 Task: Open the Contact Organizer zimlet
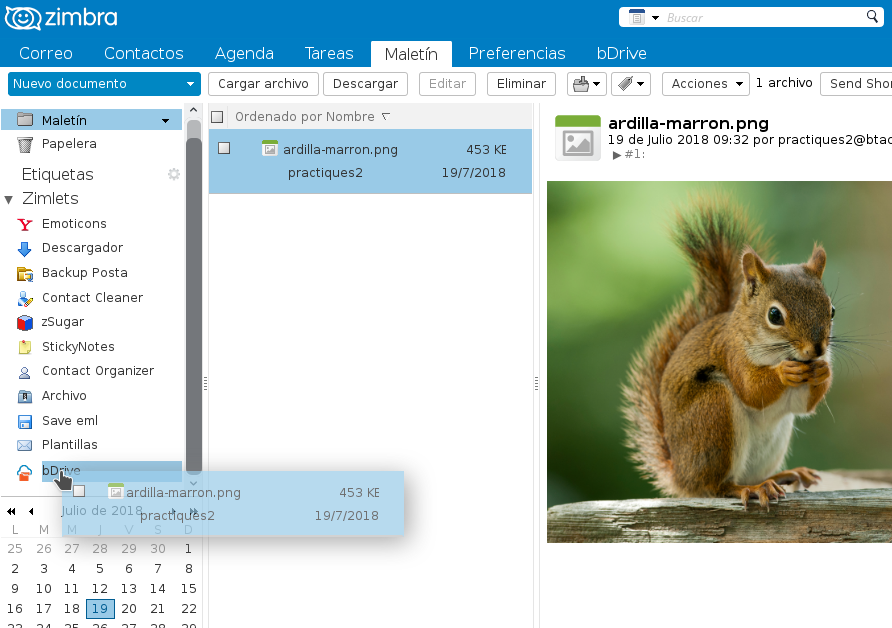98,371
